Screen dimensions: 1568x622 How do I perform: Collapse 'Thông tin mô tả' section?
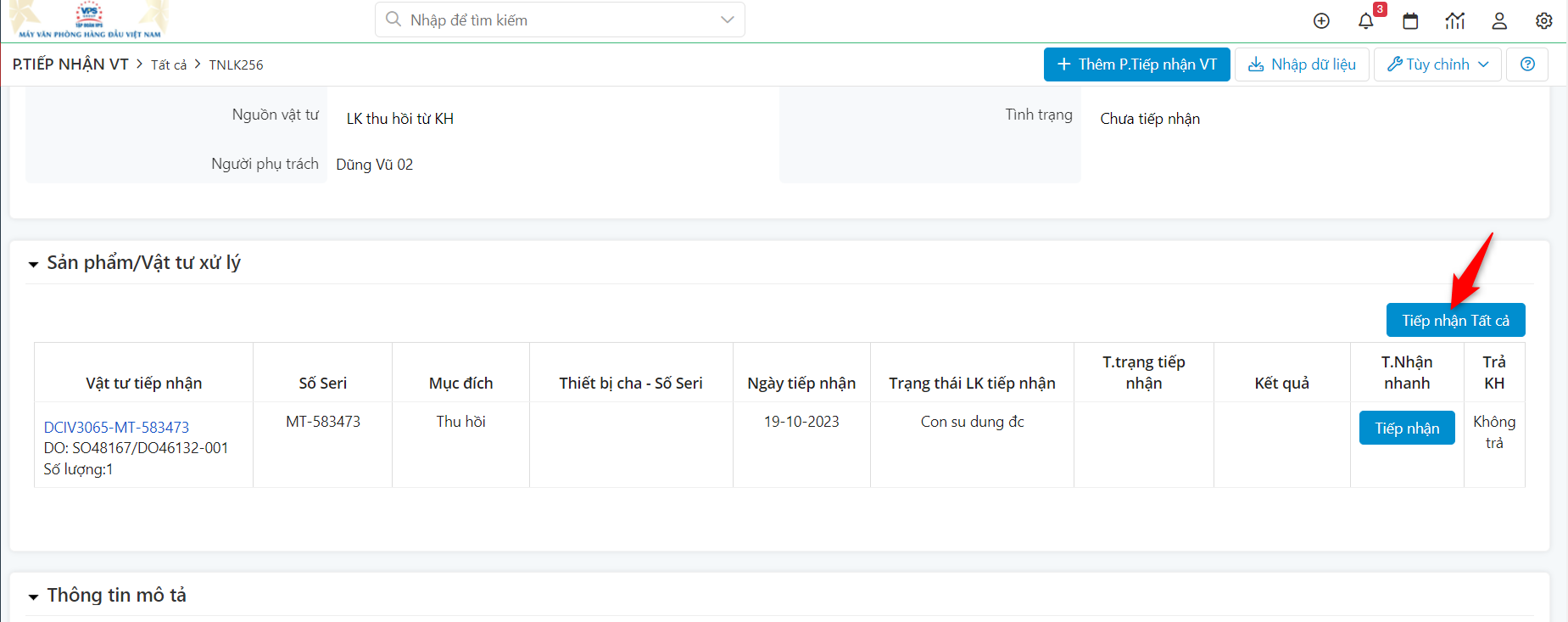coord(34,597)
